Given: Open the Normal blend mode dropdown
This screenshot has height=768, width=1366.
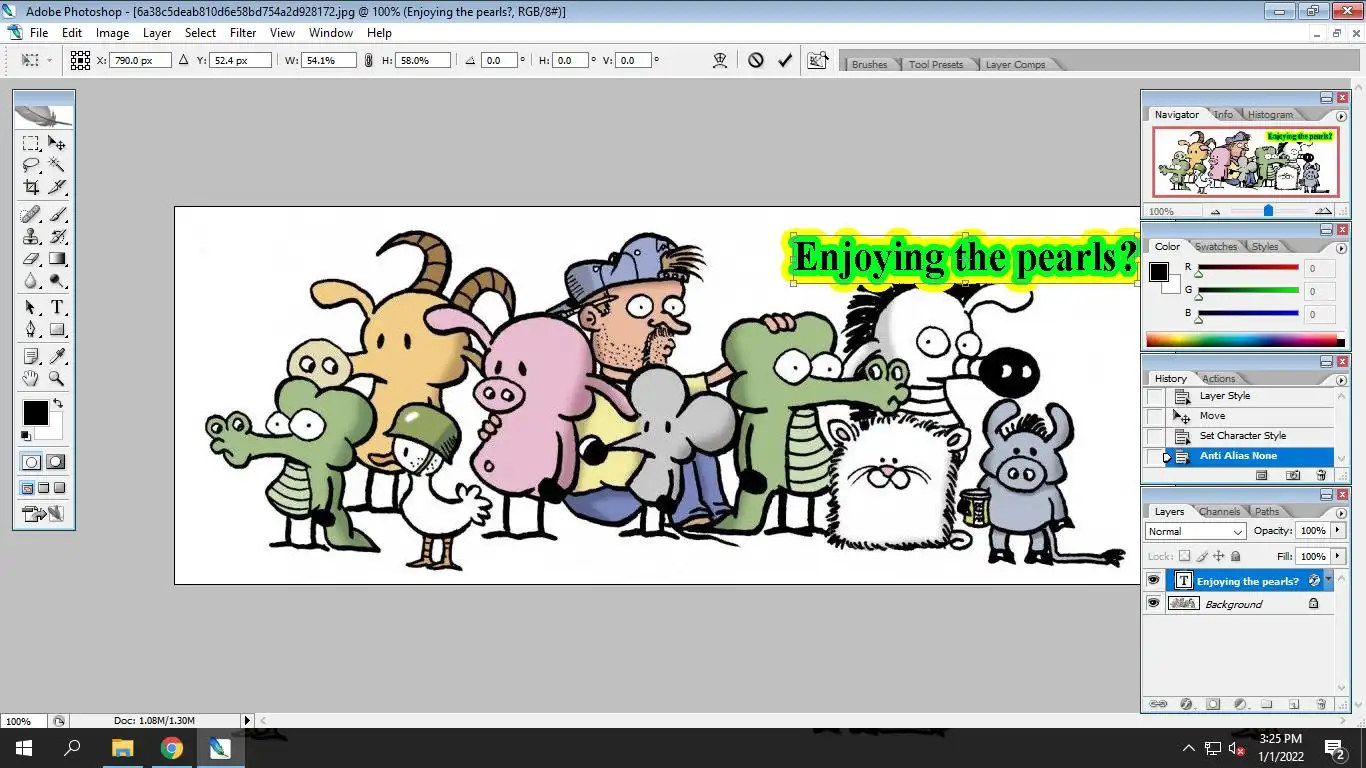Looking at the screenshot, I should coord(1195,531).
